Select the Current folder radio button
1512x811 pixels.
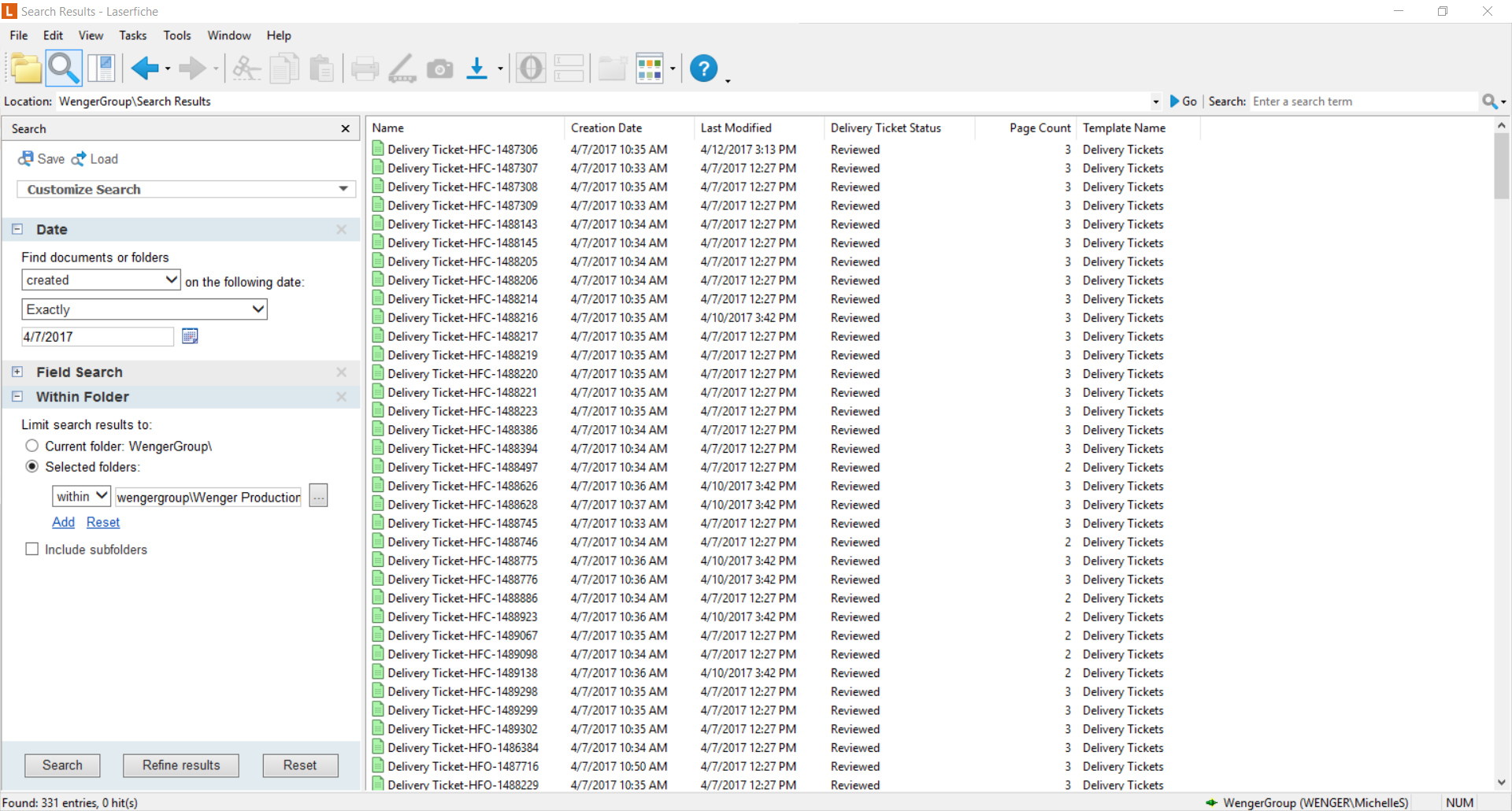(32, 446)
